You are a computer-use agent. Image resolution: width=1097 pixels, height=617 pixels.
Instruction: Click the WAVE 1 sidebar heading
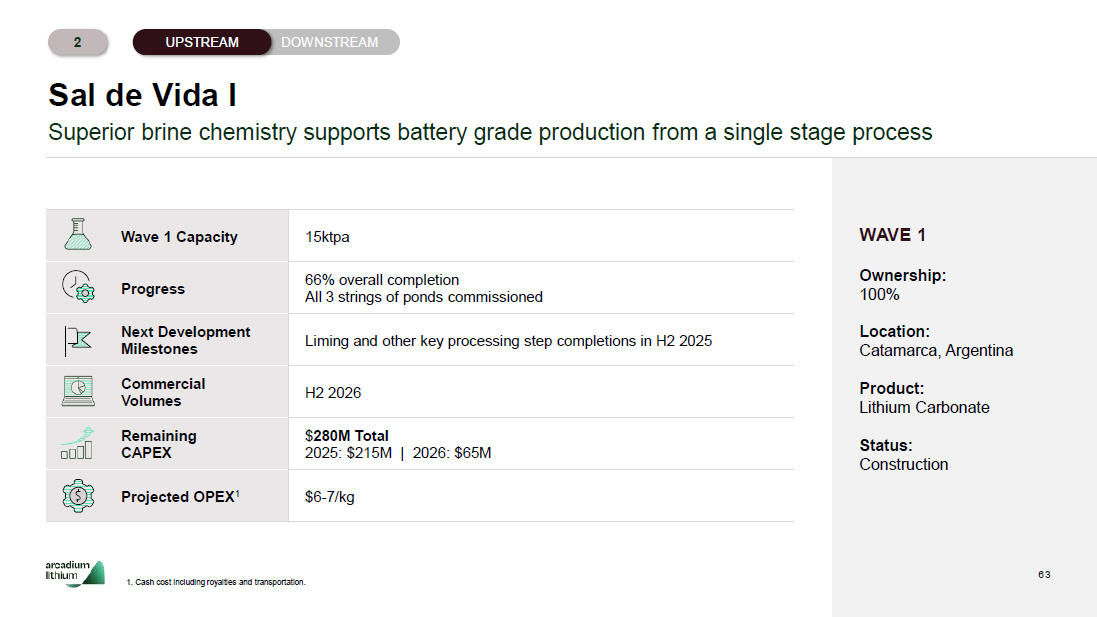pos(892,235)
